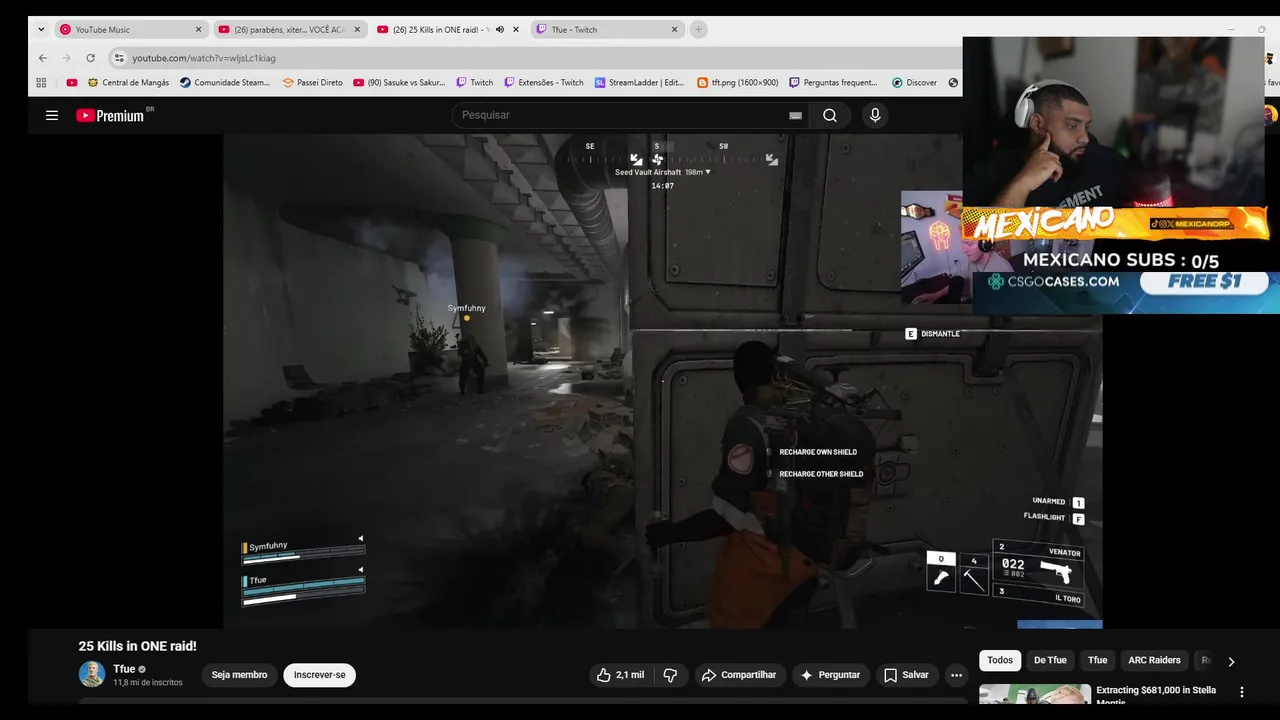The width and height of the screenshot is (1280, 720).
Task: Open the Twitch bookmark
Action: (474, 83)
